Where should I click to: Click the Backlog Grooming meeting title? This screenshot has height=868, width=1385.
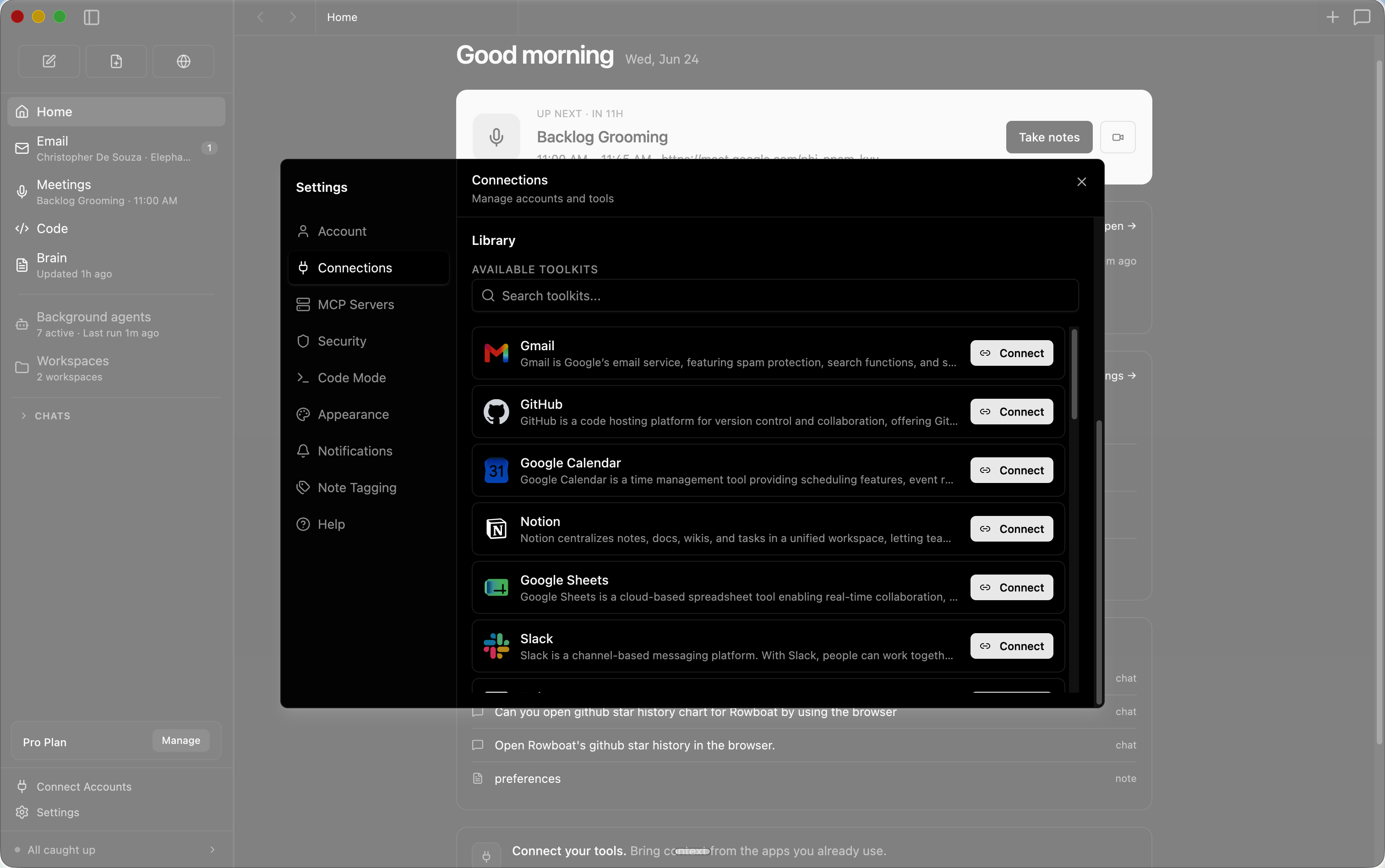tap(602, 137)
